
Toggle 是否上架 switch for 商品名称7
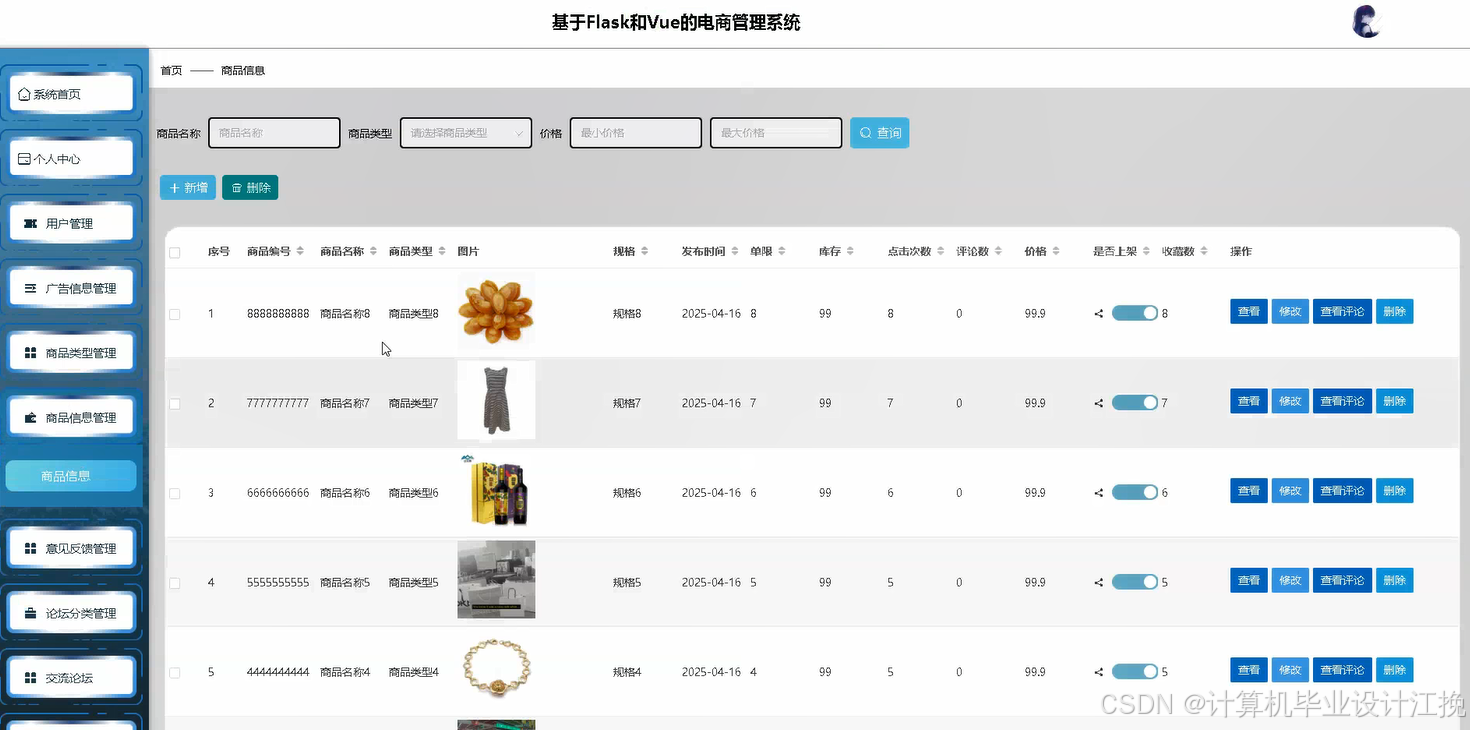[1134, 402]
